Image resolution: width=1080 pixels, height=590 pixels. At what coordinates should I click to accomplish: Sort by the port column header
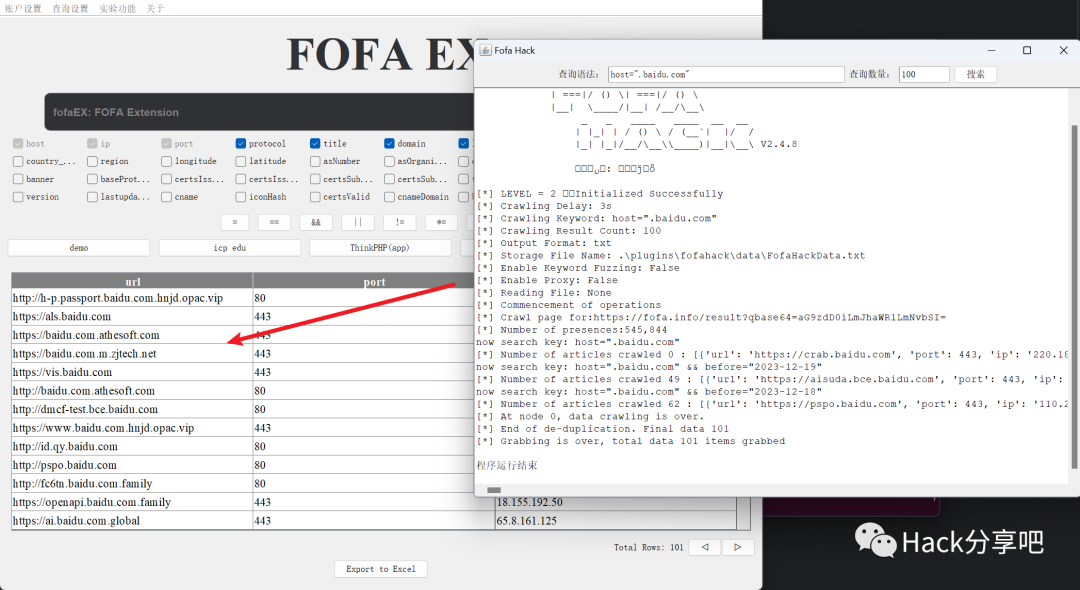tap(374, 282)
